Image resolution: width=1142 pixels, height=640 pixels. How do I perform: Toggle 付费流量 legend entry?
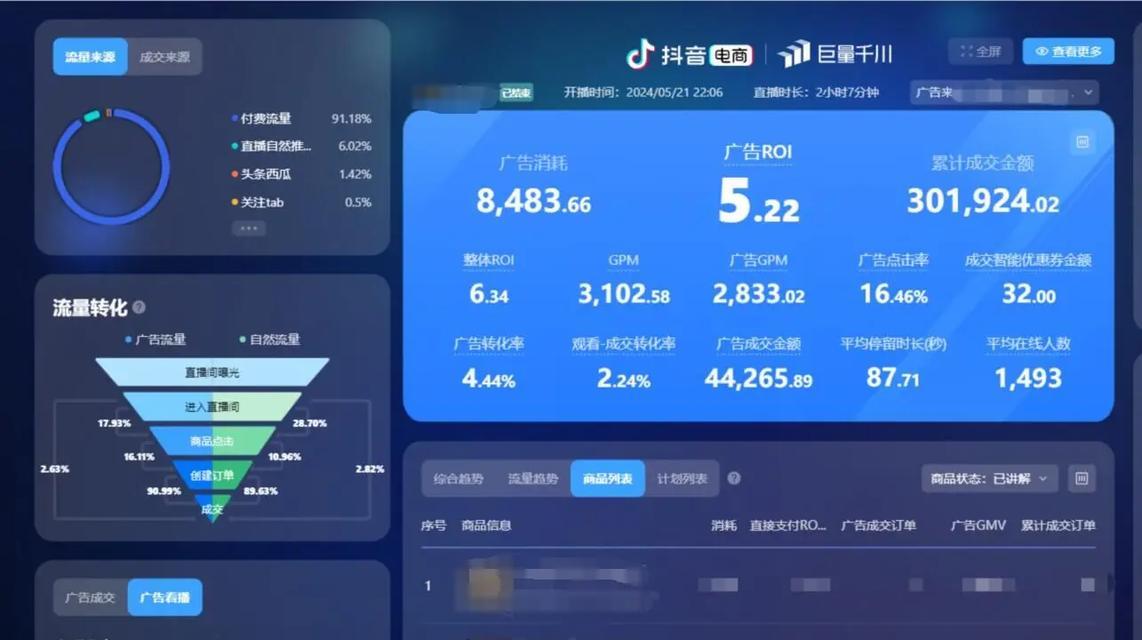coord(301,119)
